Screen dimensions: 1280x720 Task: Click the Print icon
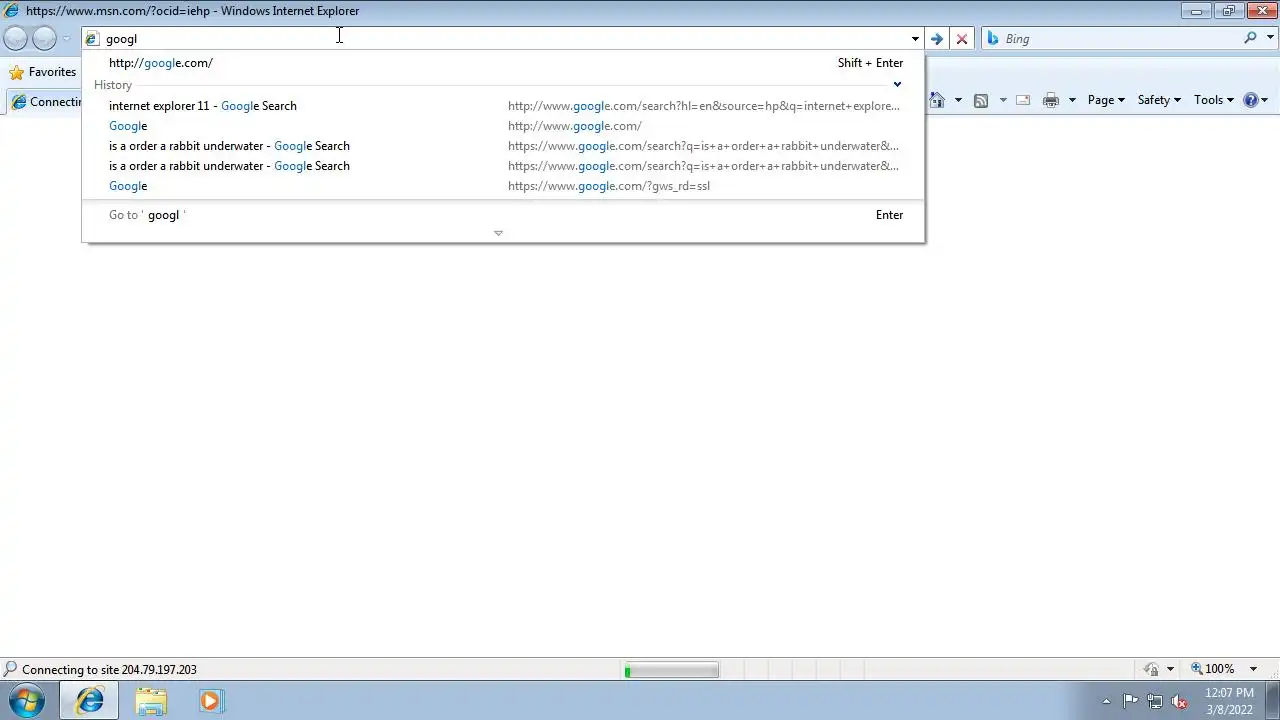(1051, 100)
